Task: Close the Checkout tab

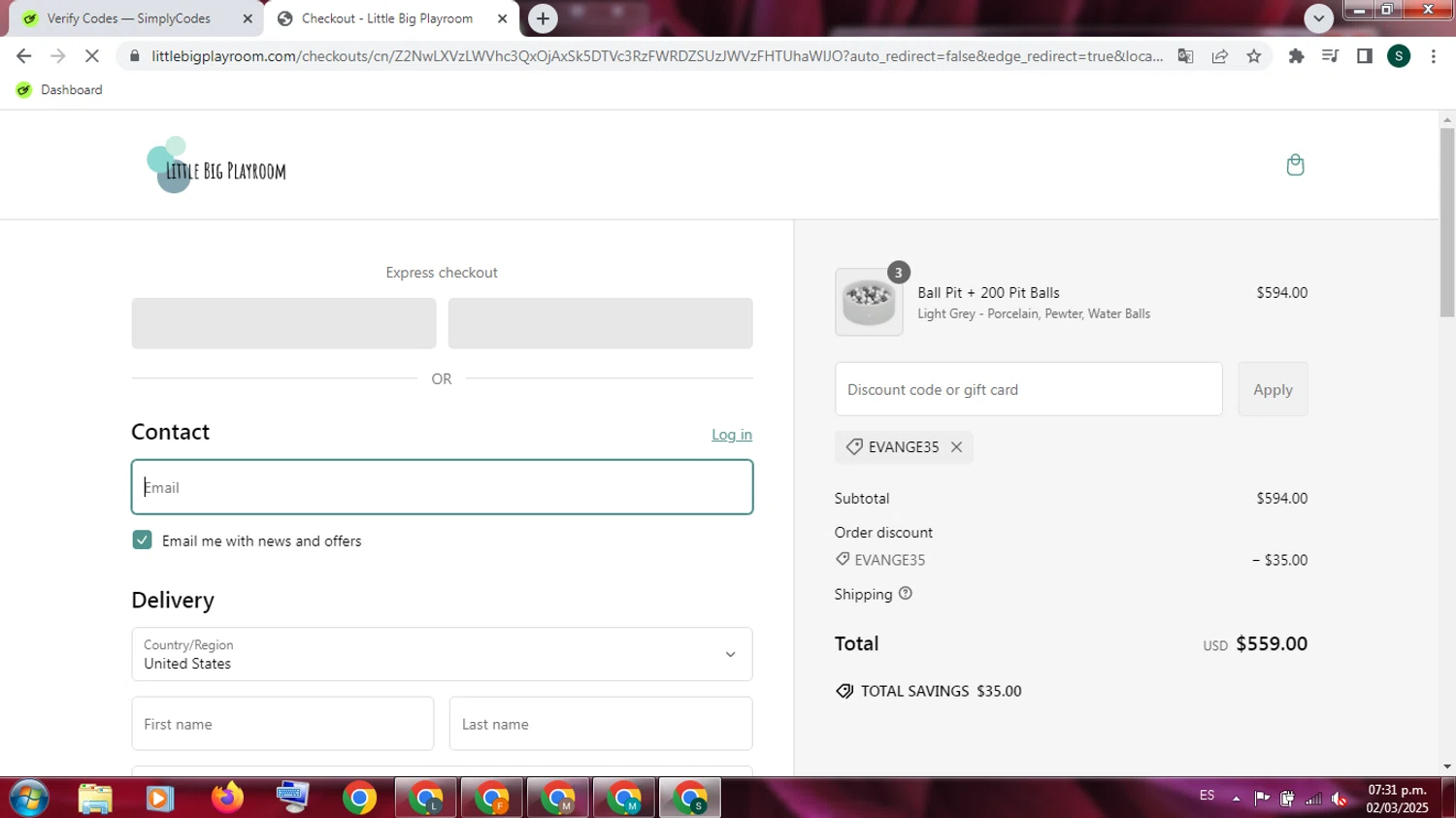Action: coord(502,18)
